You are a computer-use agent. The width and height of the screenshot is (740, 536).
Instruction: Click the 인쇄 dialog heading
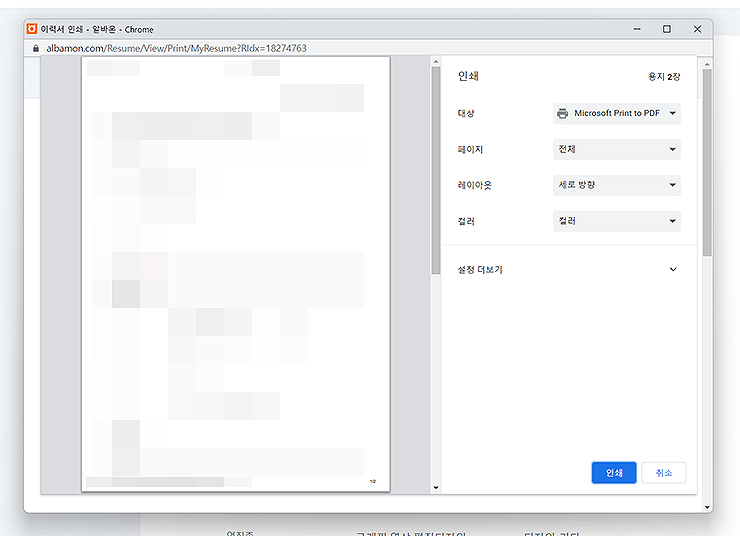pyautogui.click(x=468, y=76)
